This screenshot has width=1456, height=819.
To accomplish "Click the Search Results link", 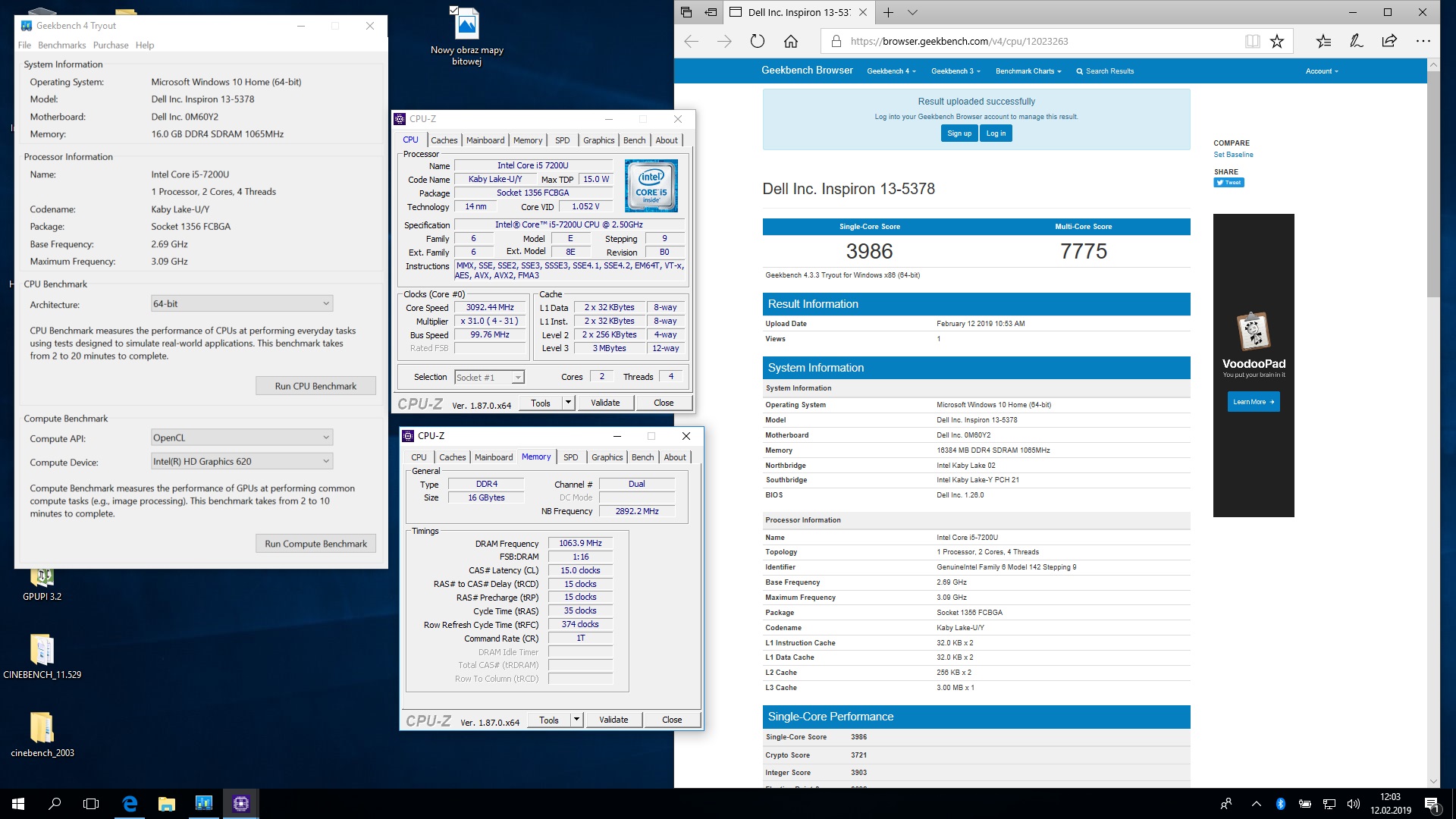I will click(1105, 71).
